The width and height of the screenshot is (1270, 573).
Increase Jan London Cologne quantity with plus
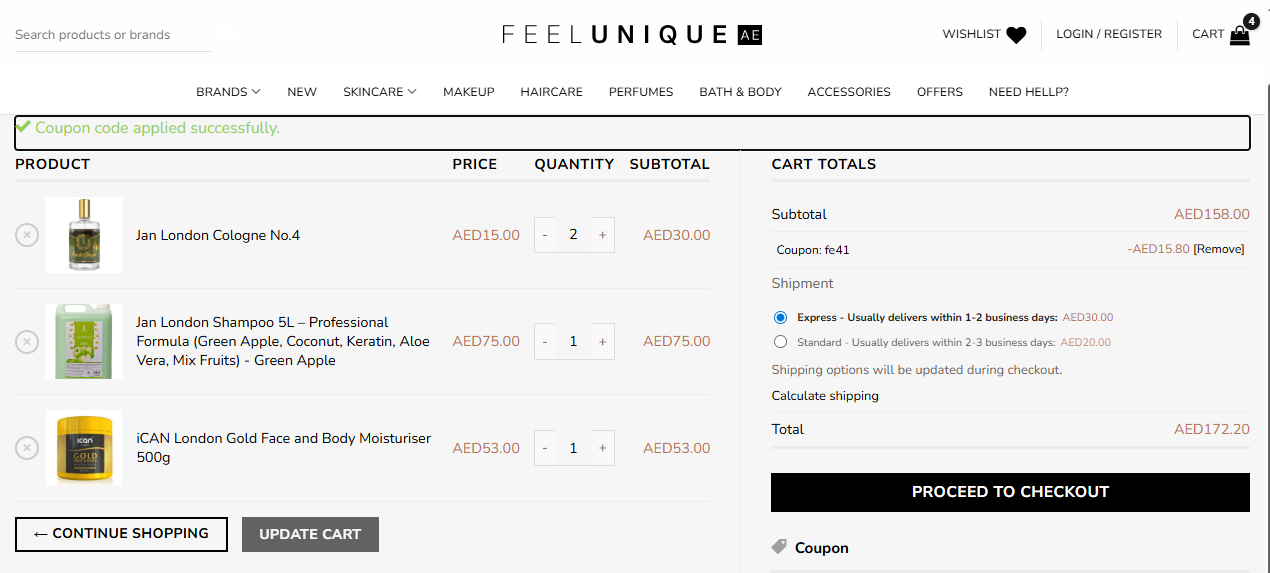602,235
